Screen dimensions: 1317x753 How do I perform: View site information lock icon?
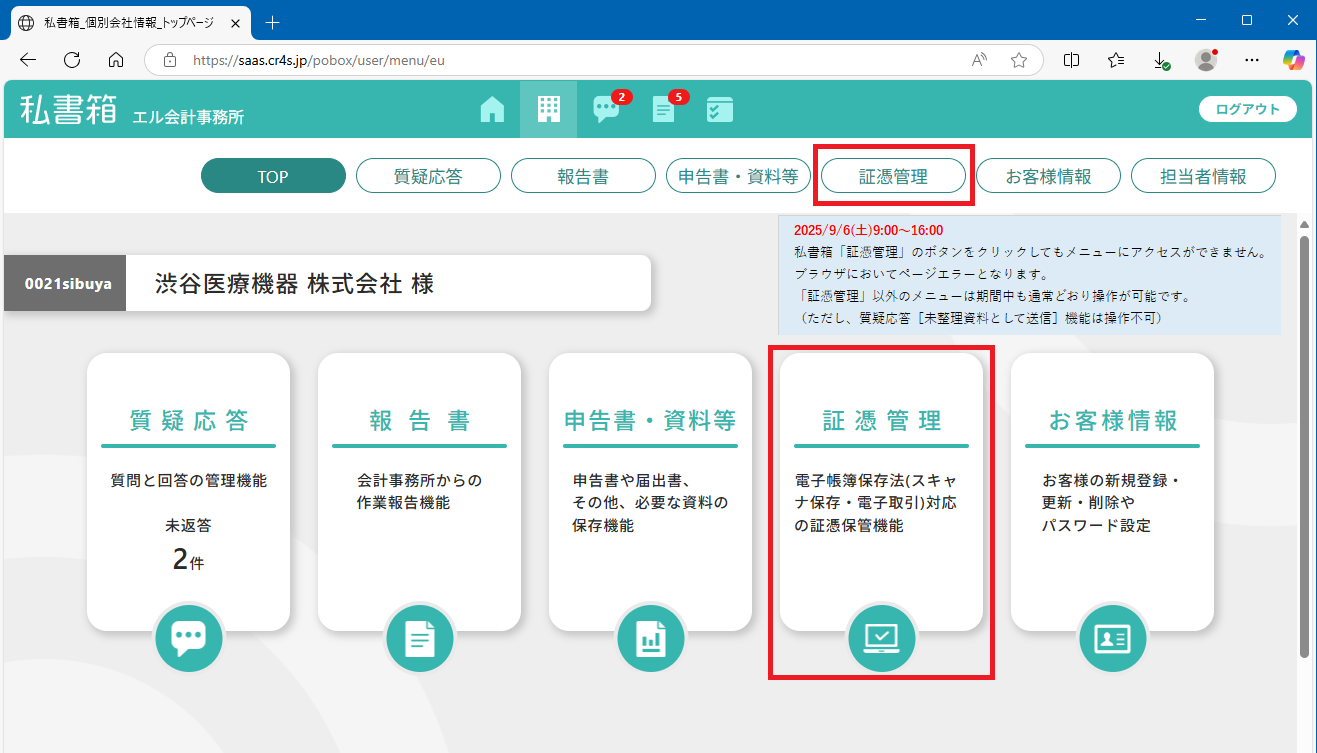169,60
